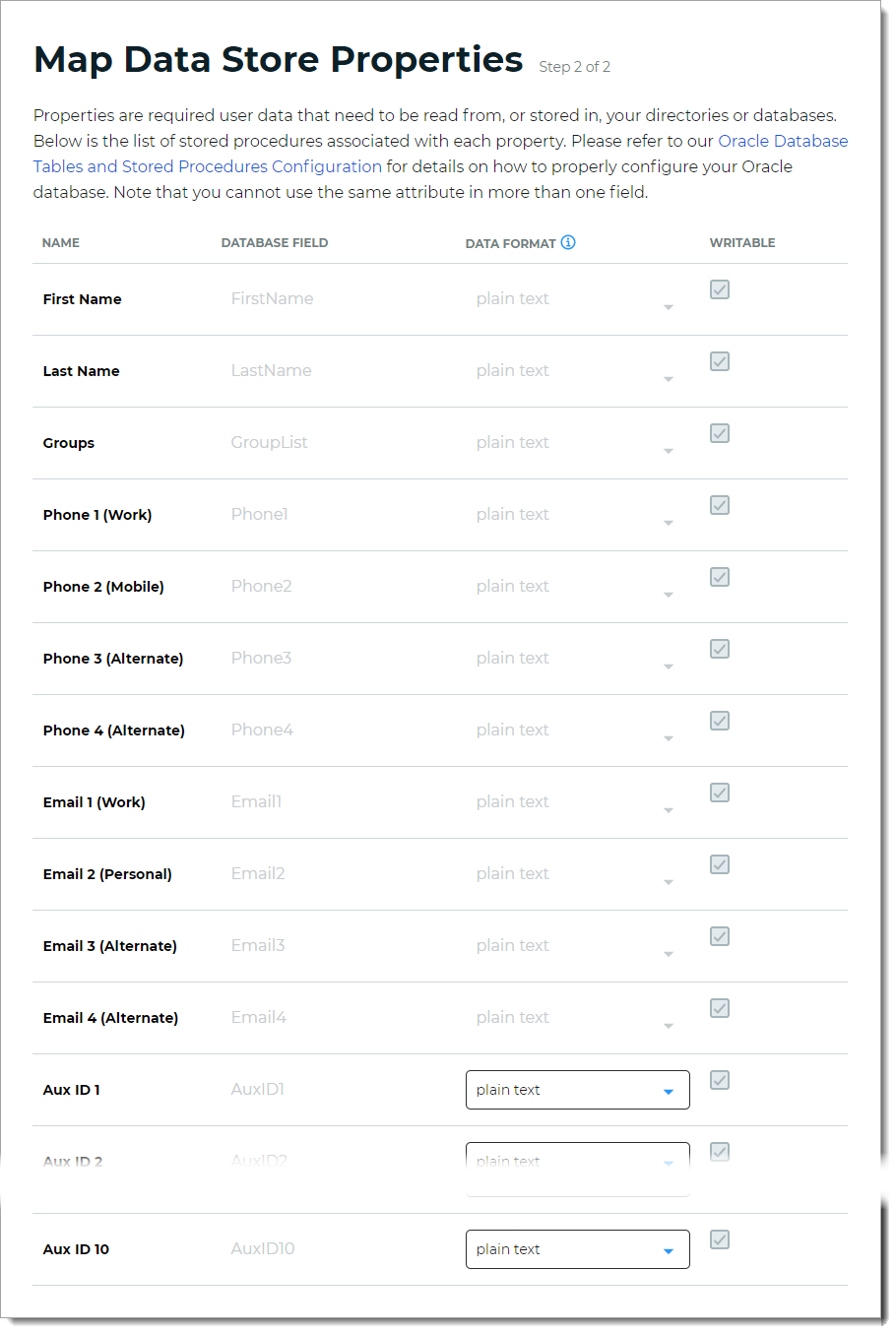
Task: Open the Data Format info tooltip icon
Action: tap(569, 242)
